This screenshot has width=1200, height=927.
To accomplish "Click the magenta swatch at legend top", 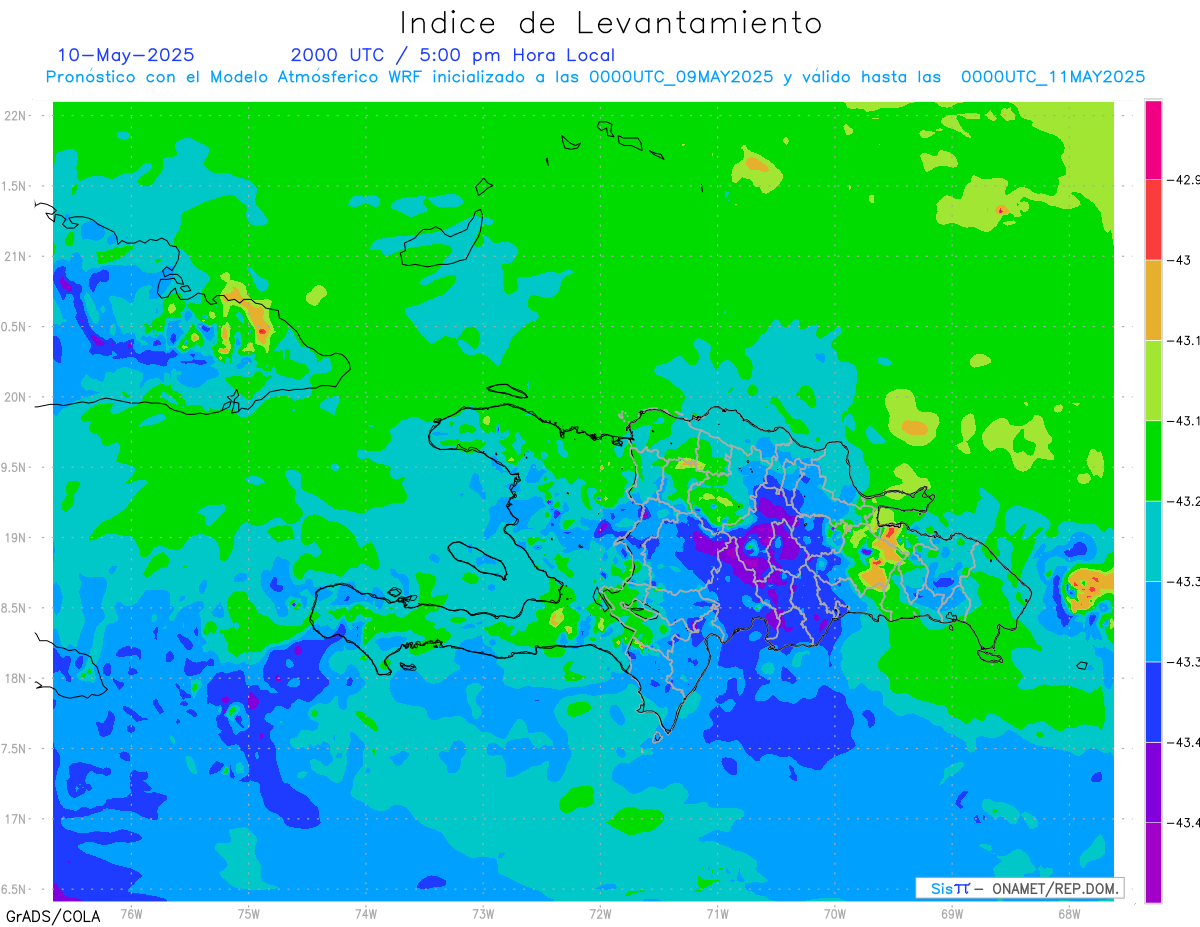I will [1153, 140].
